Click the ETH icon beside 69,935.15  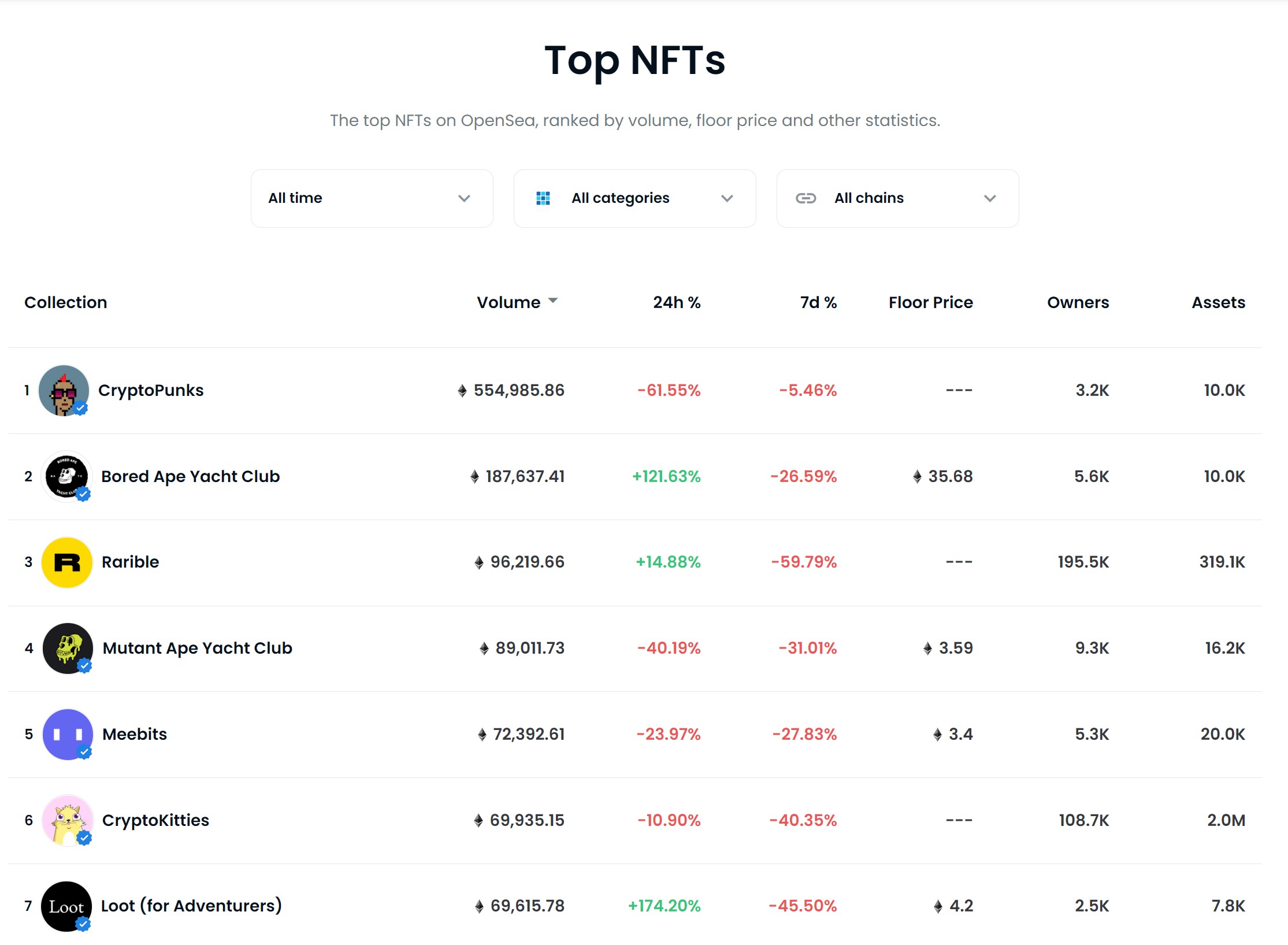478,821
